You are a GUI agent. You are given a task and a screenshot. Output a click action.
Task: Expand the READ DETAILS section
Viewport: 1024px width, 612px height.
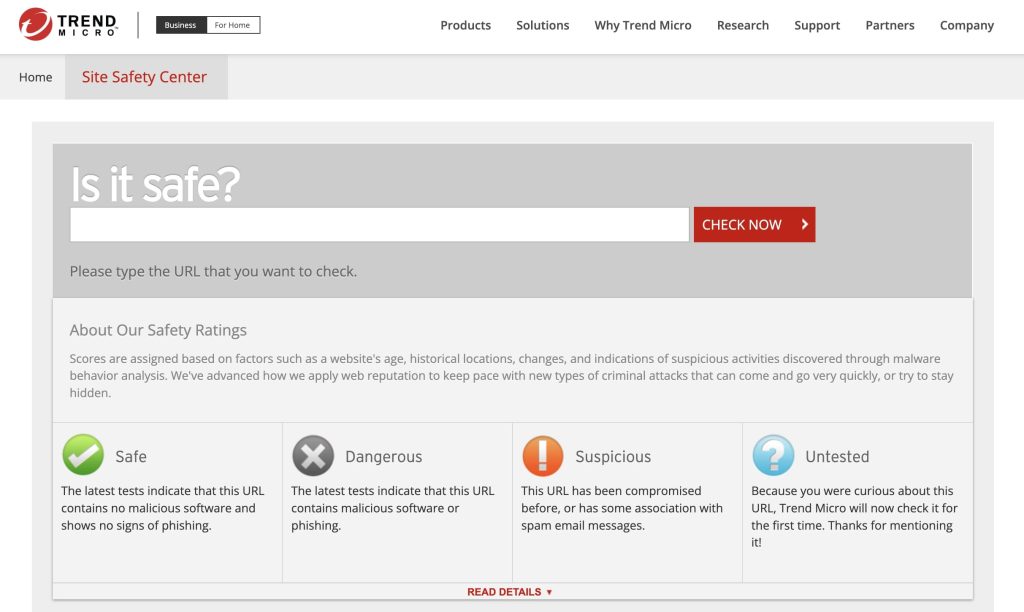click(x=509, y=592)
